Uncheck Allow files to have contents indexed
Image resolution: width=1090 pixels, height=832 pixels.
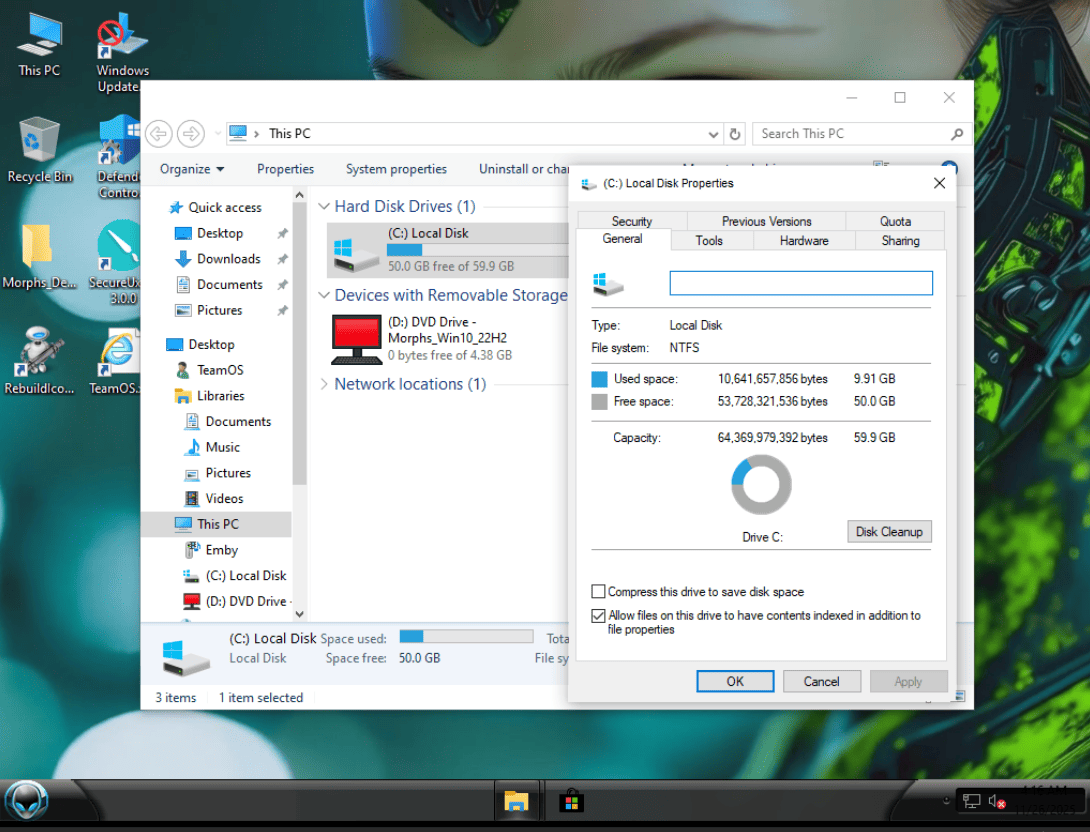[599, 616]
